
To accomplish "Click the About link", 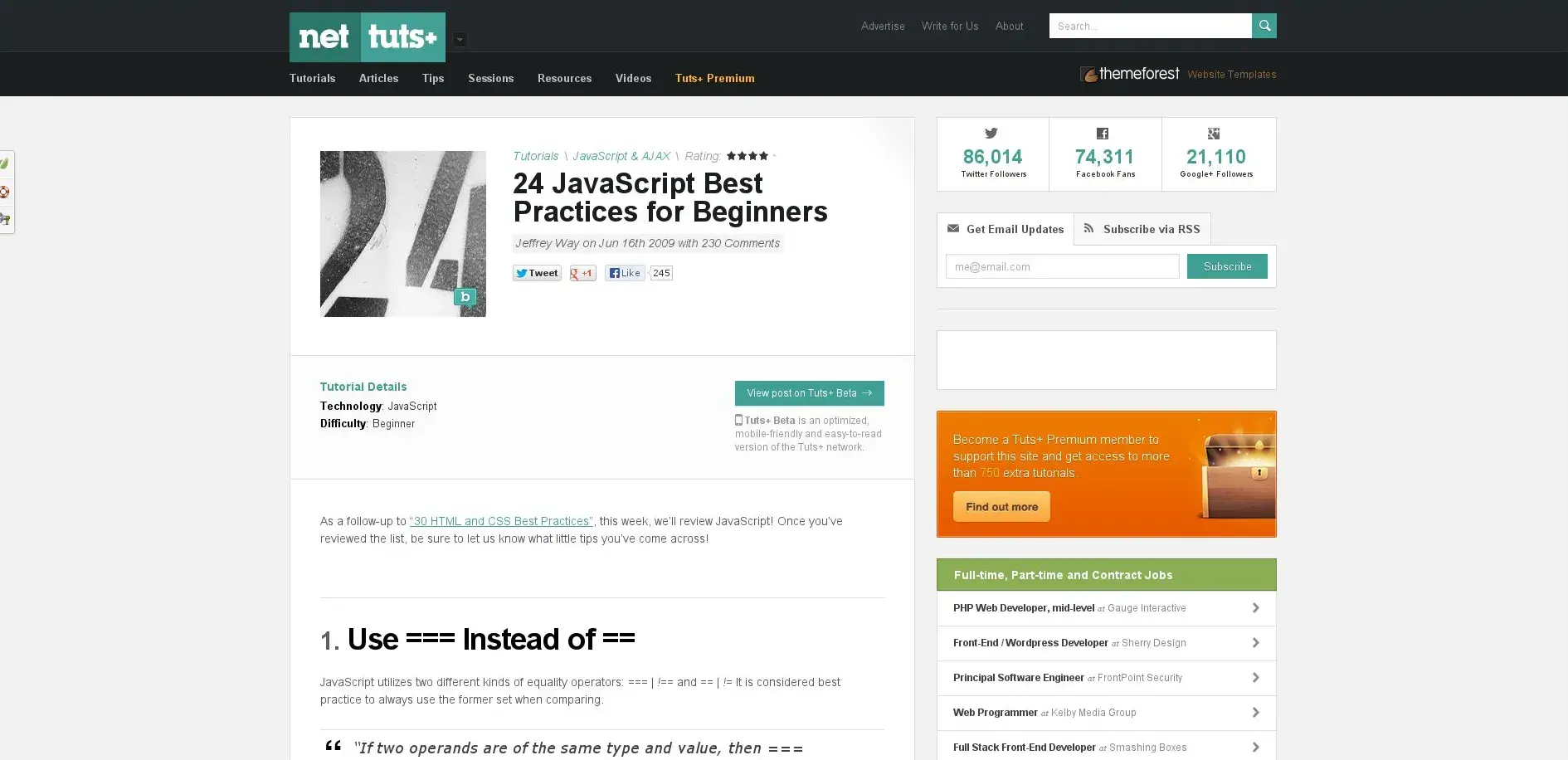I will [x=1009, y=26].
